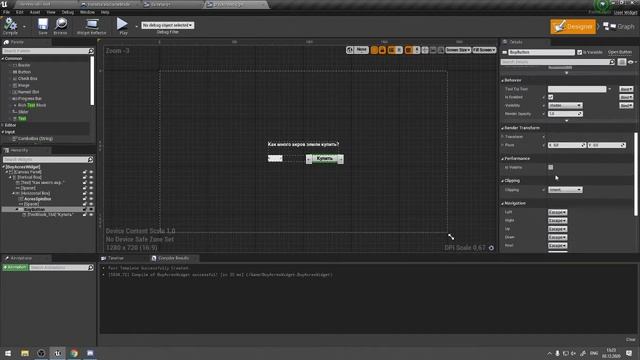This screenshot has height=360, width=640.
Task: Collapse Vertical Box in hierarchy
Action: [x=11, y=178]
